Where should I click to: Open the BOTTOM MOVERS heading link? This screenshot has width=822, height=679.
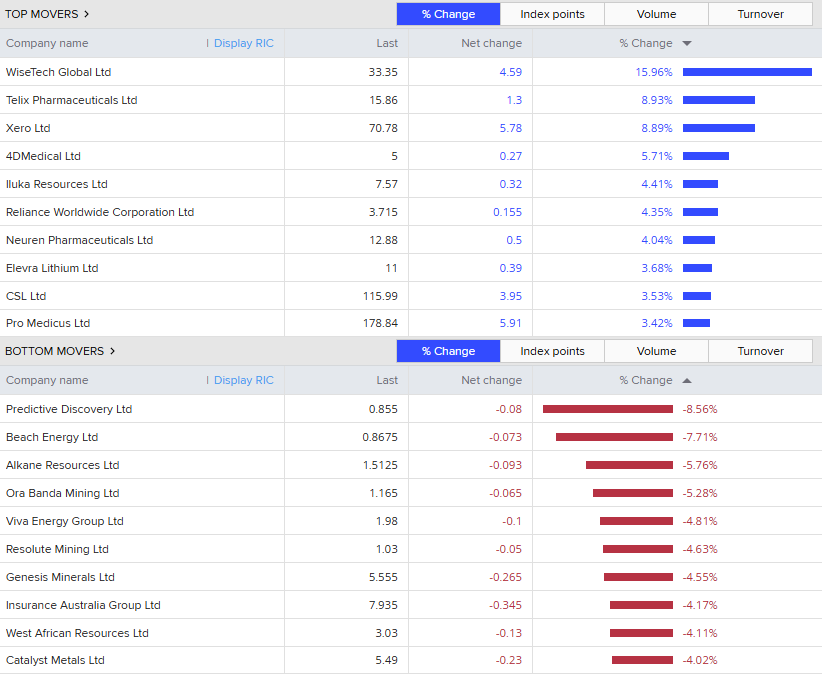click(55, 351)
